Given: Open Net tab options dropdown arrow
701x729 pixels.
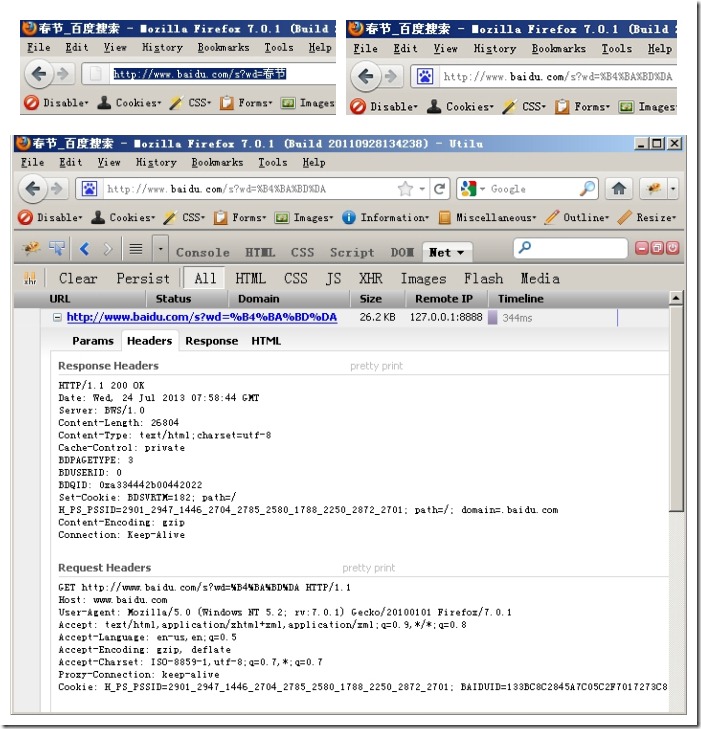Looking at the screenshot, I should point(461,252).
